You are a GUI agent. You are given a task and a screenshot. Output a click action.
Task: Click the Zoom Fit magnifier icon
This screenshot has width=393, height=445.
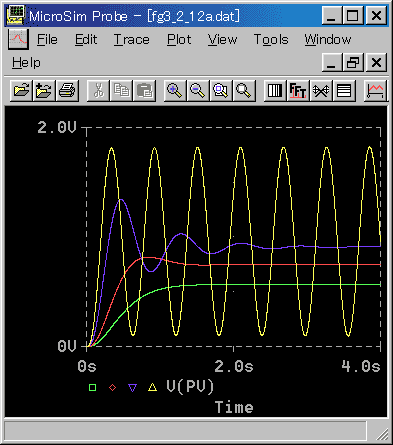click(x=244, y=90)
